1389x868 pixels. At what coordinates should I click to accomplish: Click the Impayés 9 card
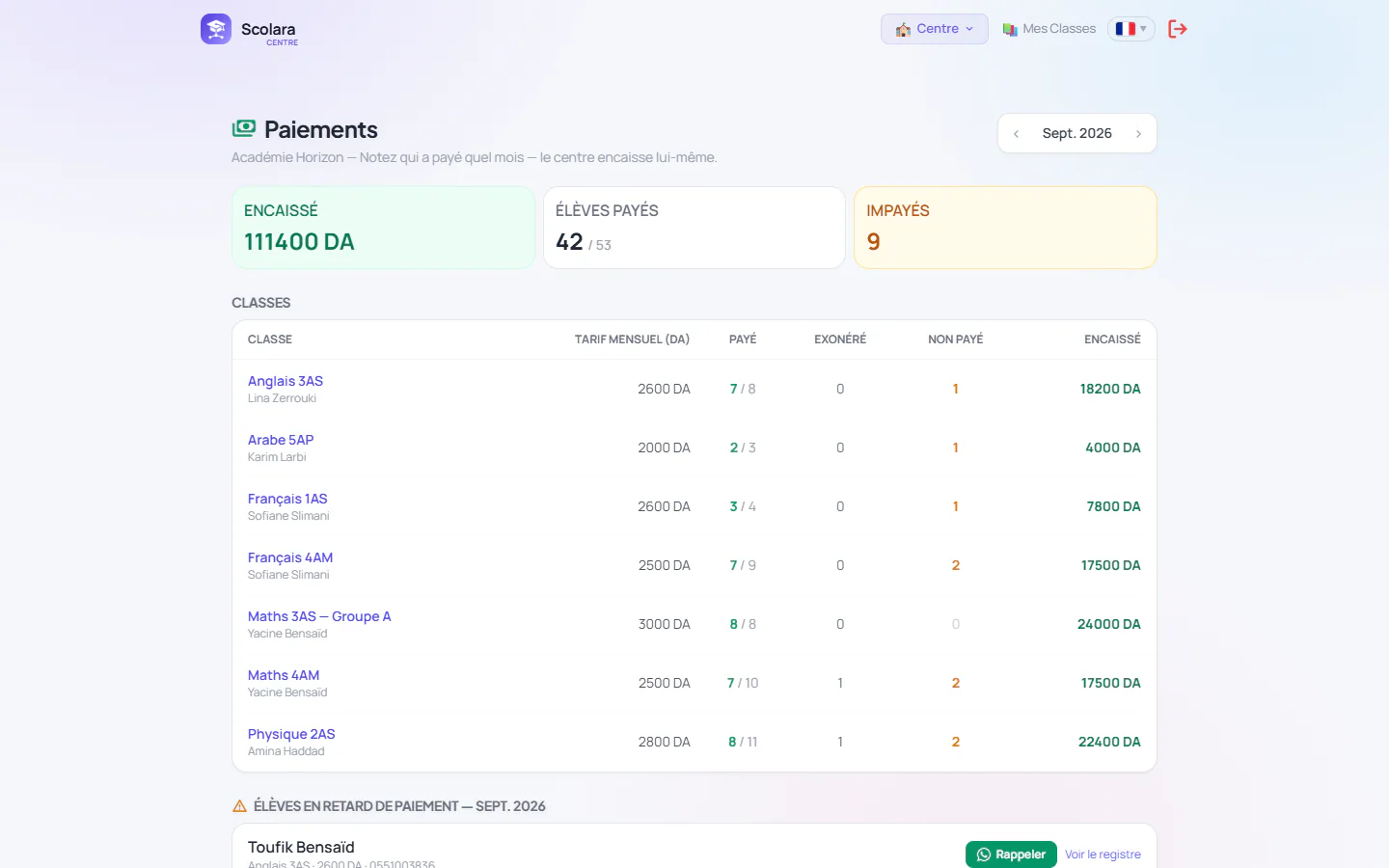click(x=1005, y=228)
